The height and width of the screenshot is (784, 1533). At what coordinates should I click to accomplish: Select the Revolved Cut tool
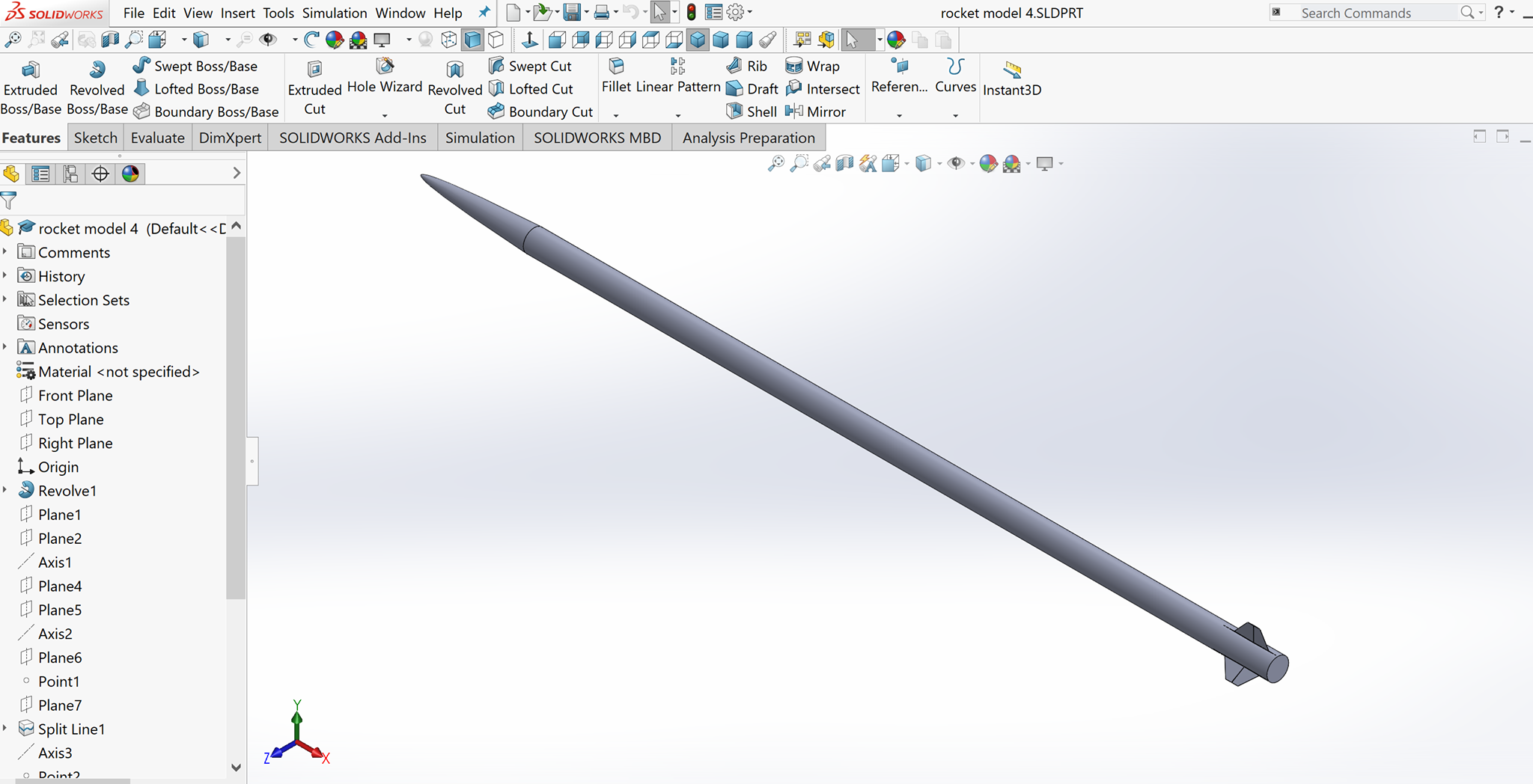[454, 88]
